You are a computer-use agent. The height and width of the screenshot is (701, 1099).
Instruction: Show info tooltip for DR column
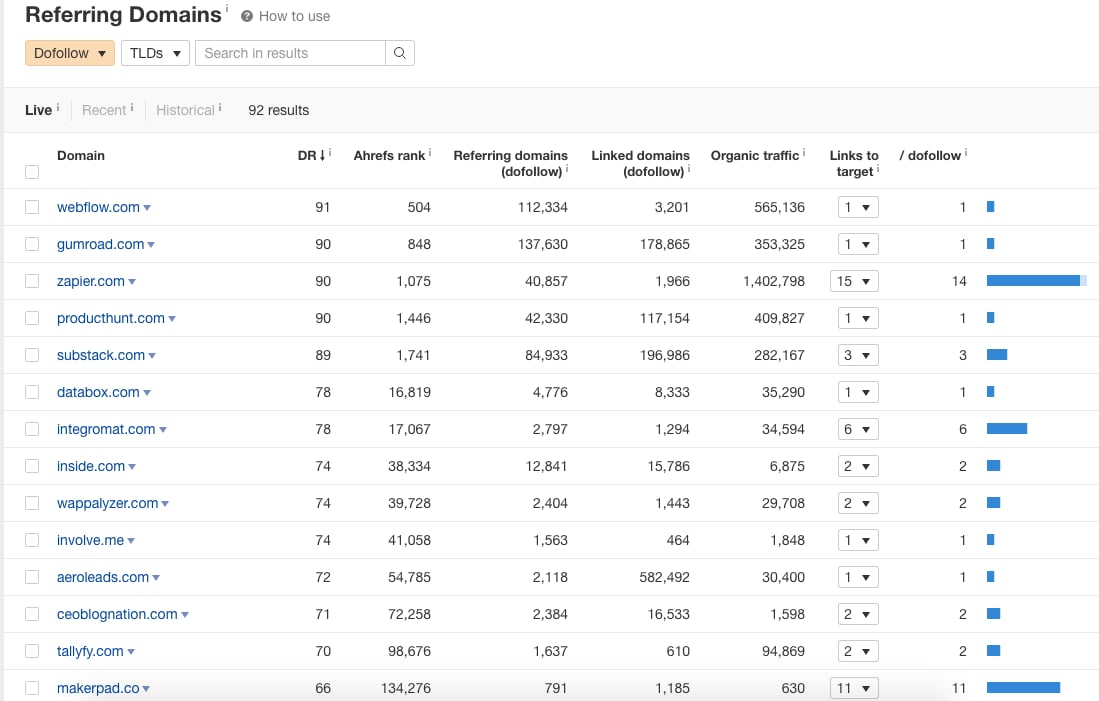(x=330, y=152)
